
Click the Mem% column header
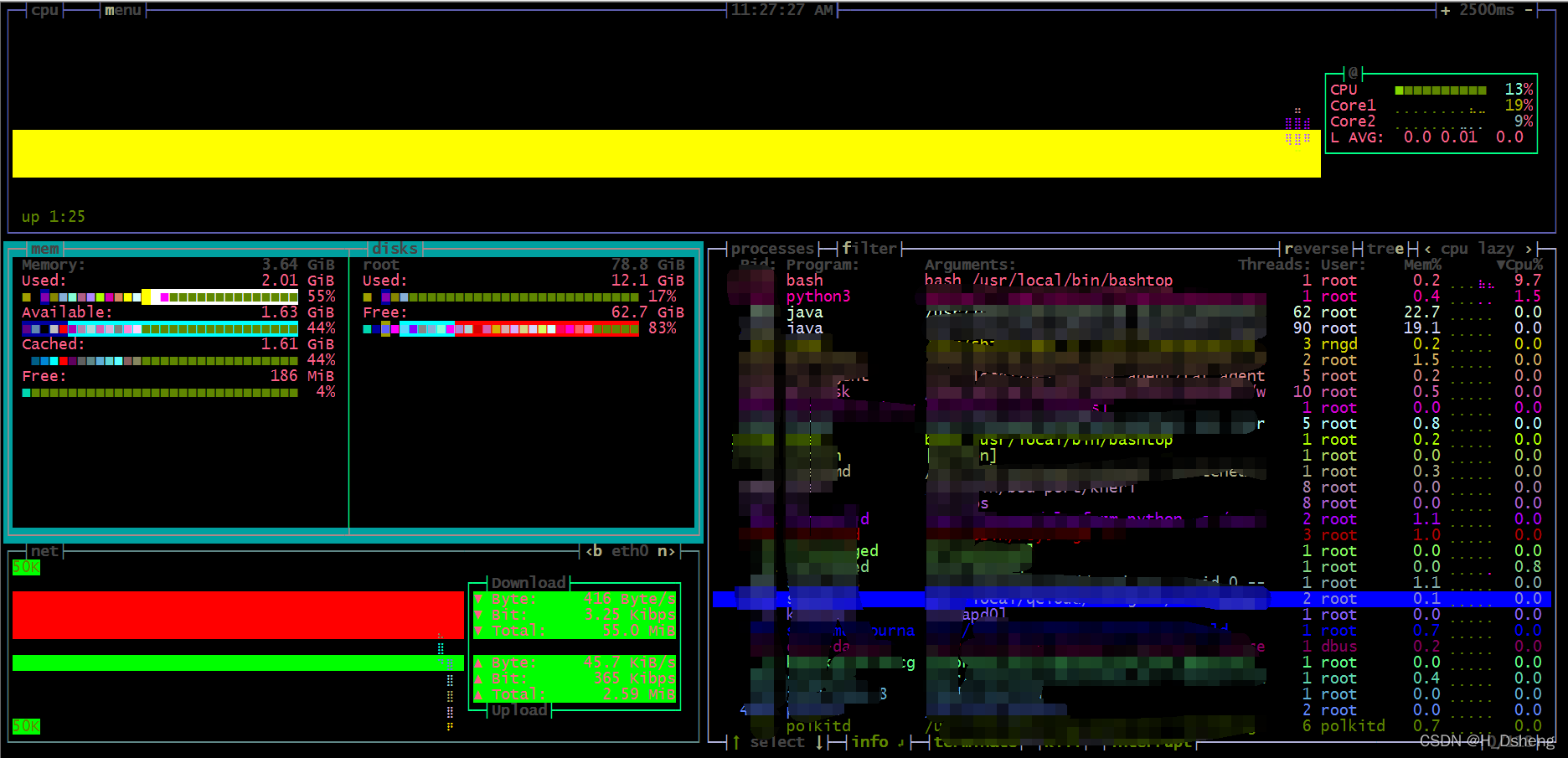(x=1423, y=265)
